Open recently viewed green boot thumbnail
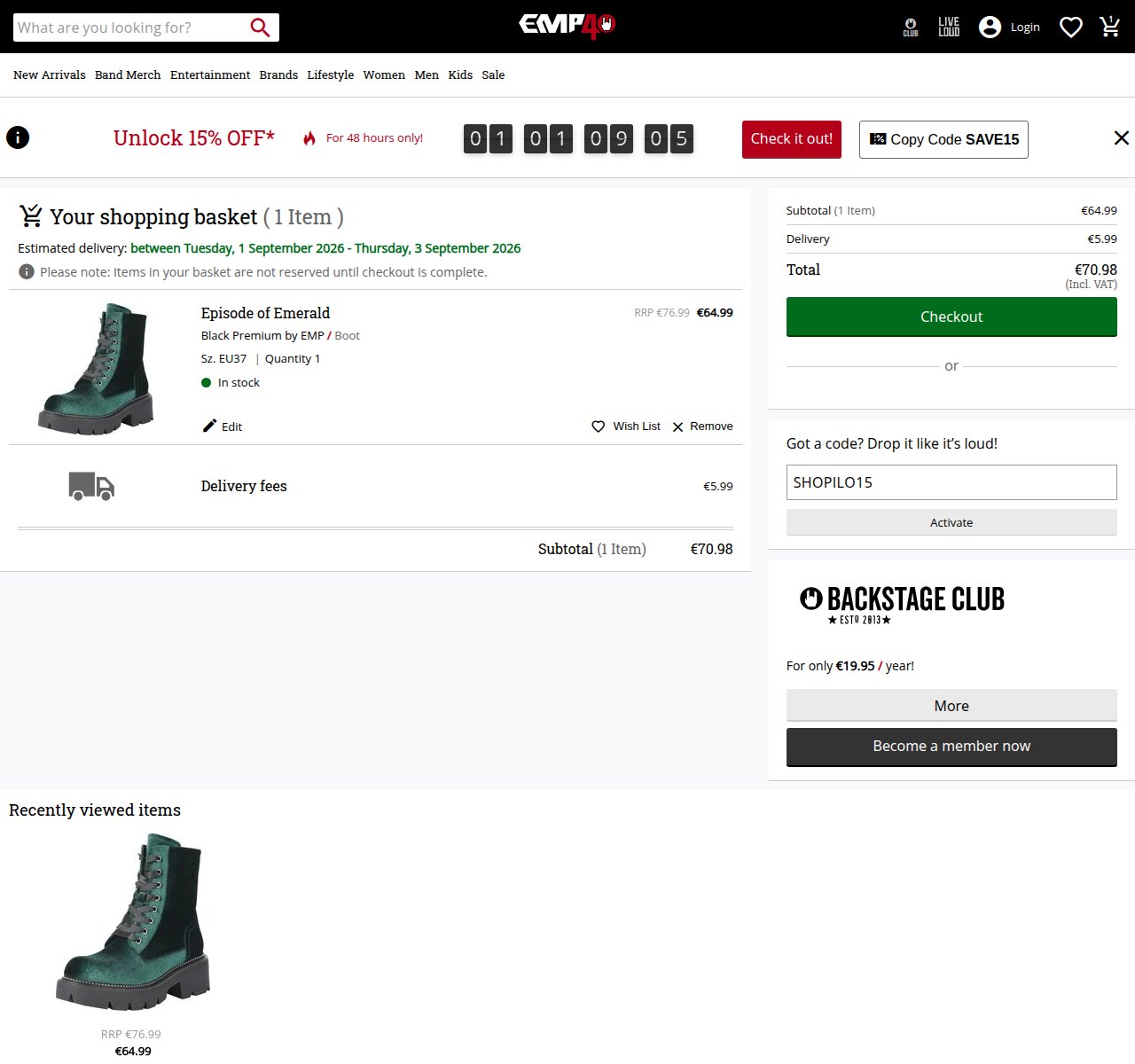The image size is (1135, 1064). tap(133, 921)
